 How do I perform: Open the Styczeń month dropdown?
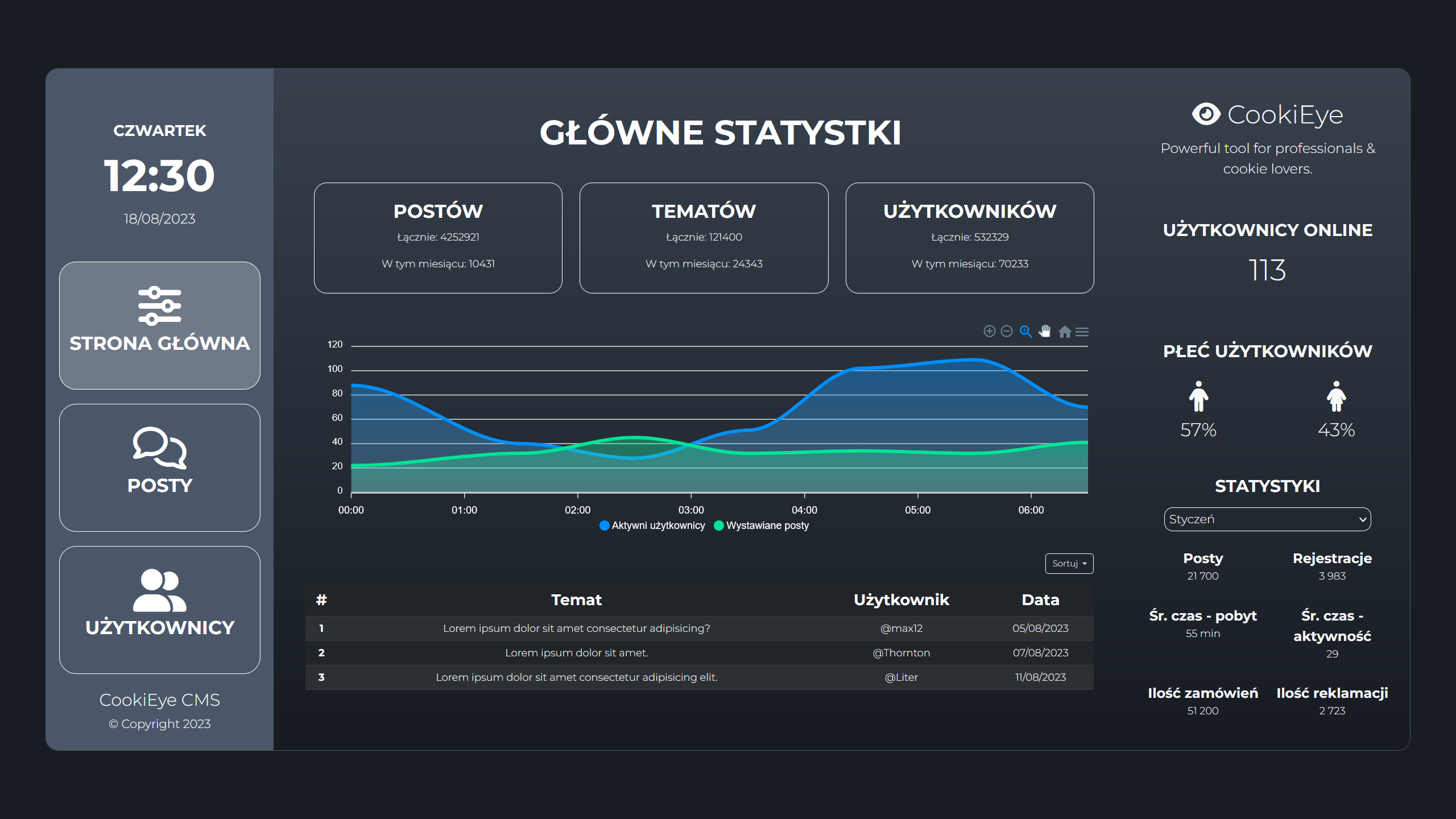pos(1267,519)
